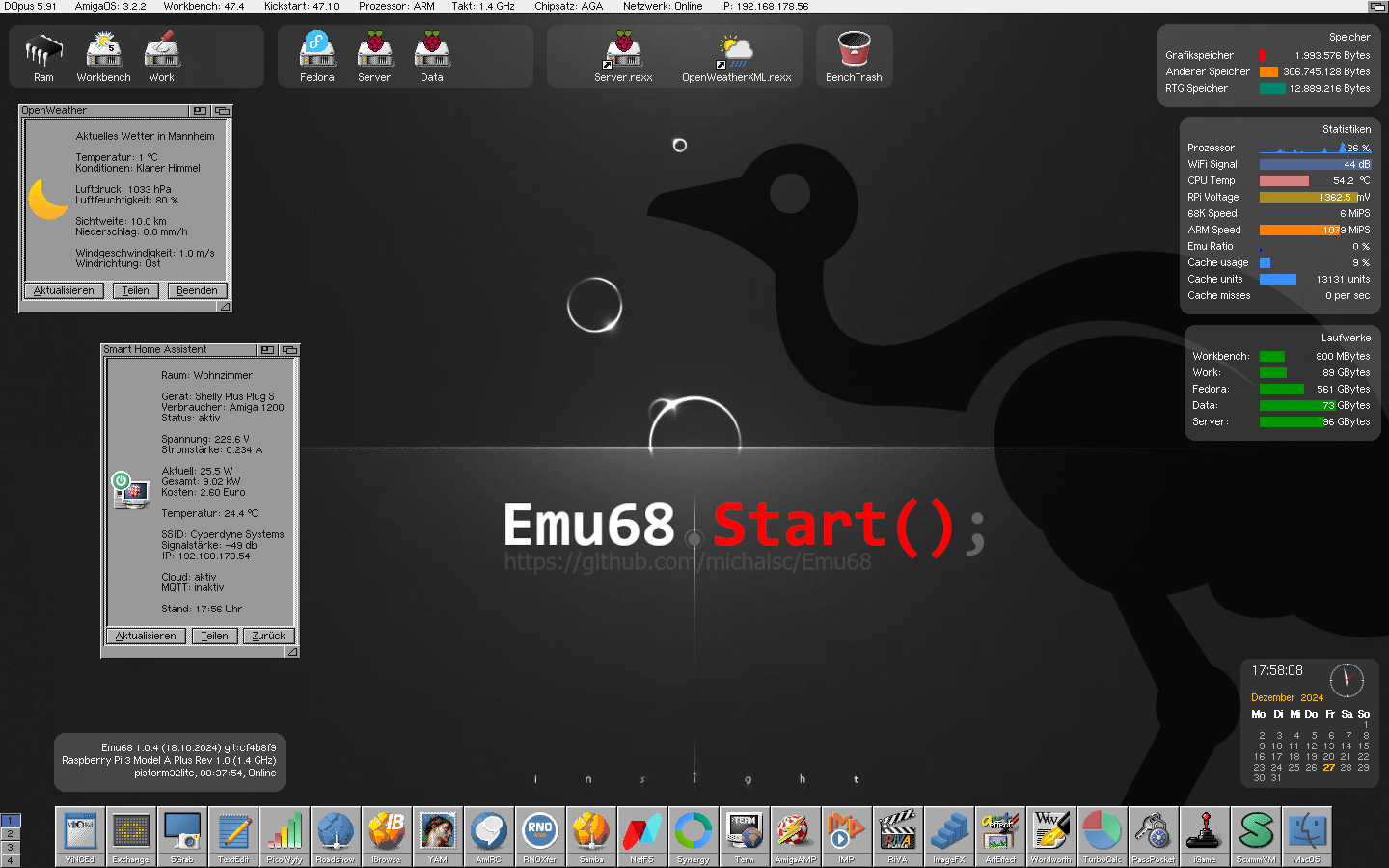Click the ARM Speed usage bar

pos(1300,231)
